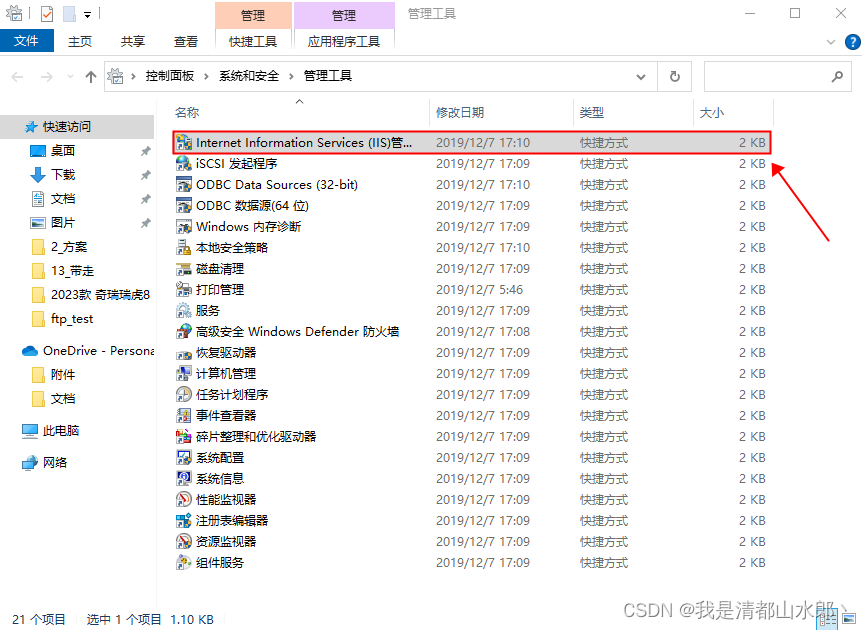Open the recent locations dropdown arrow
The height and width of the screenshot is (630, 862).
click(70, 76)
